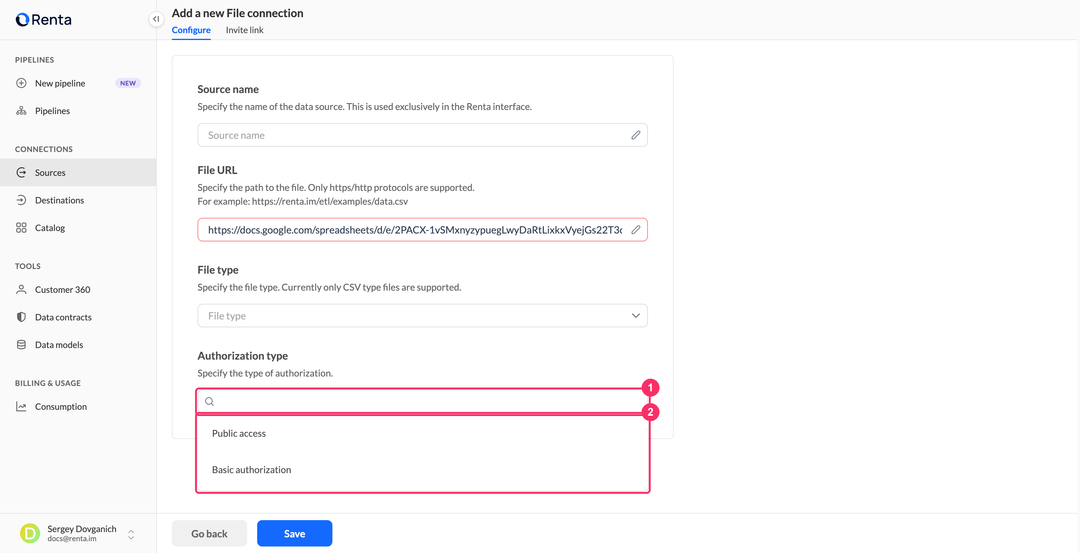Click the Consumption chart icon
Image resolution: width=1080 pixels, height=553 pixels.
21,407
